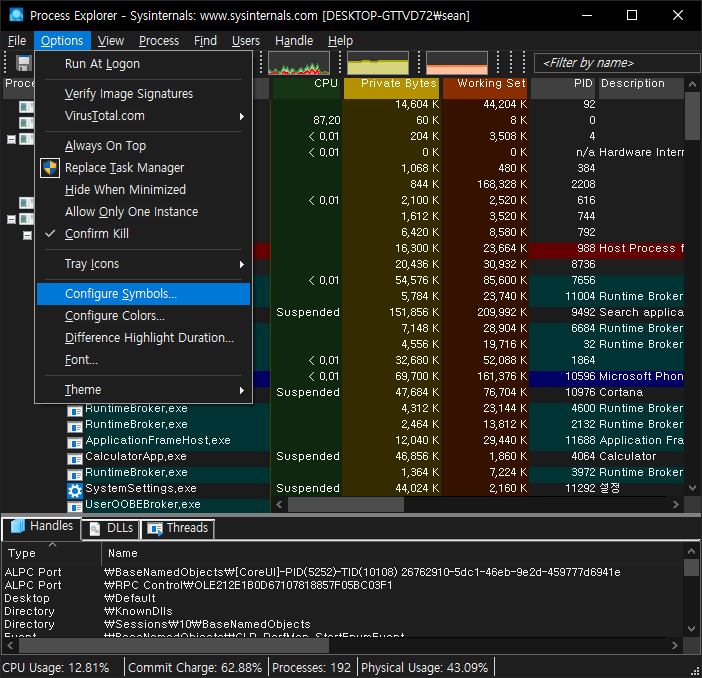Toggle Run At Logon option

(x=143, y=64)
